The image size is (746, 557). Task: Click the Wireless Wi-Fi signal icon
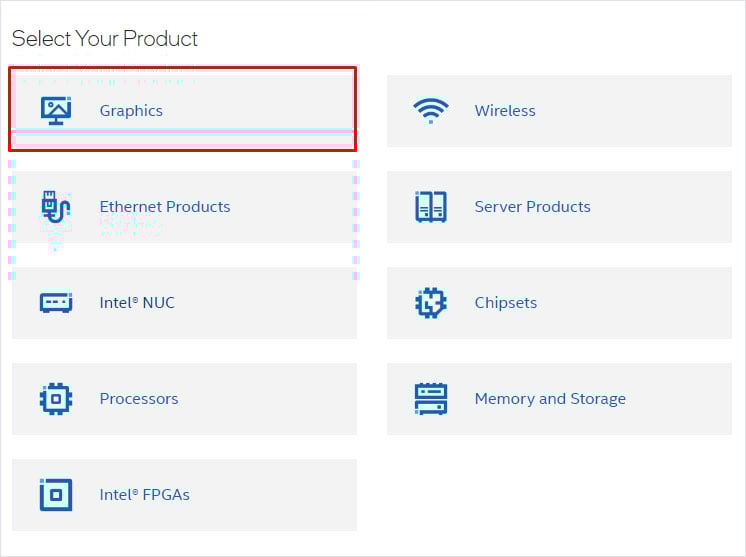(x=431, y=110)
